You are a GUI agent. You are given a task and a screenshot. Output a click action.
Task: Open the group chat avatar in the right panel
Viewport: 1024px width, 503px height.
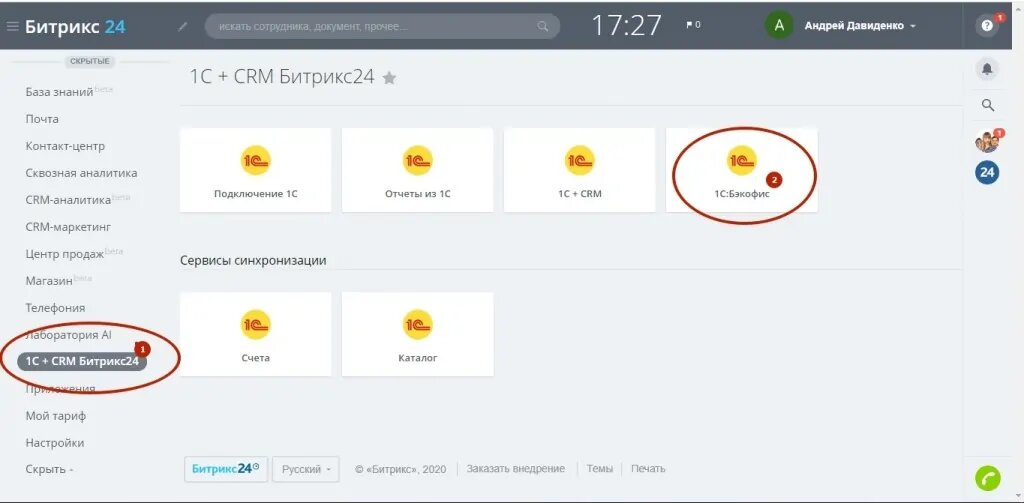click(x=987, y=141)
